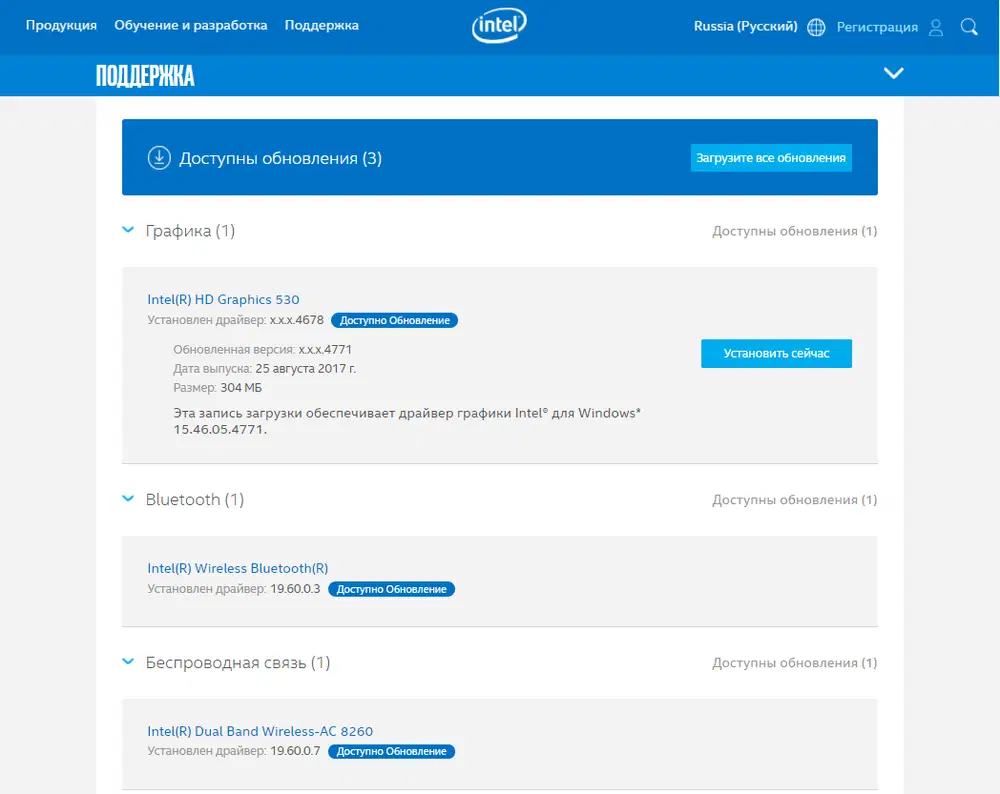Screen dimensions: 1000x794
Task: Expand the ПОДДЕРЖКА bar chevron
Action: tap(893, 73)
